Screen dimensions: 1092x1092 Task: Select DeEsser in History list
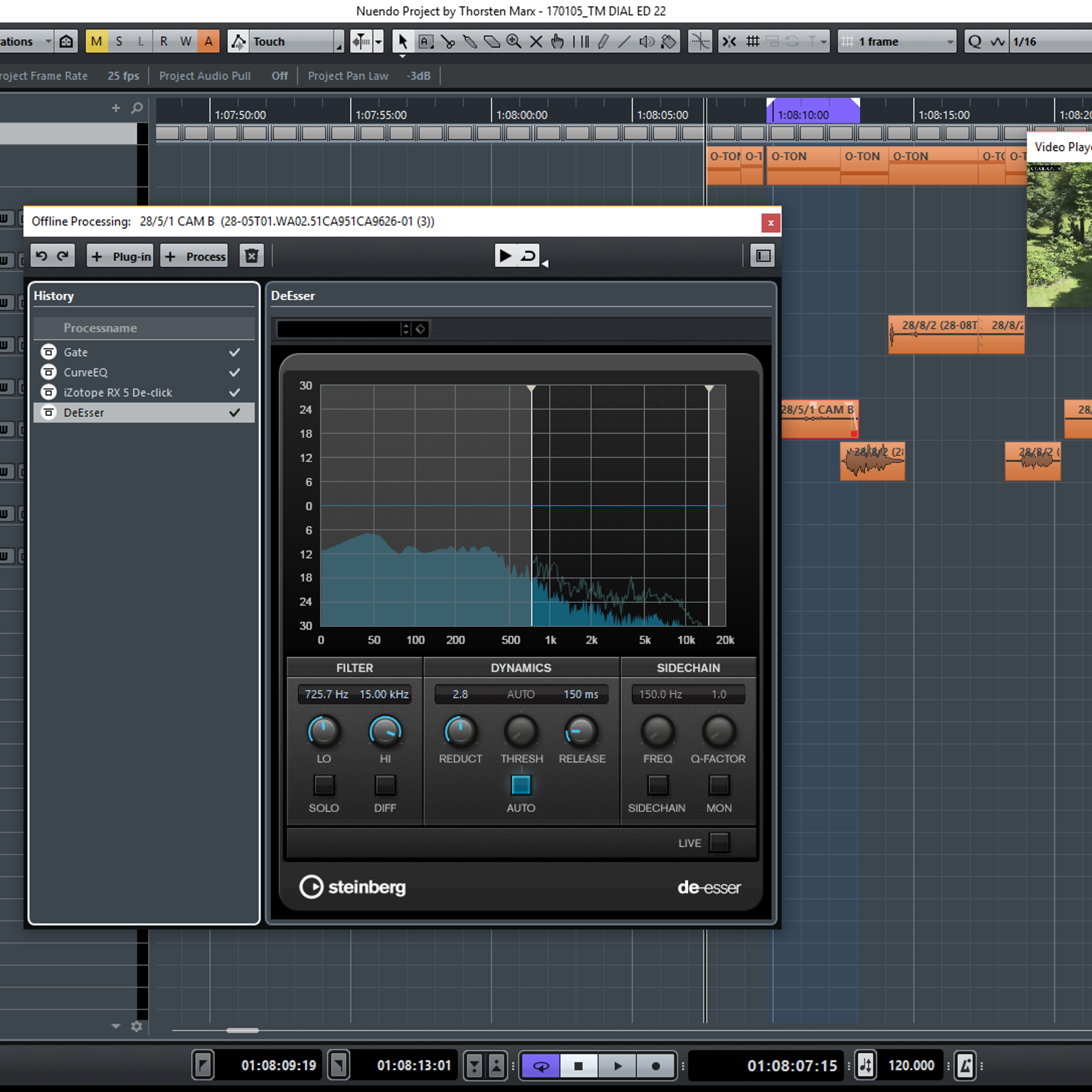[x=144, y=413]
